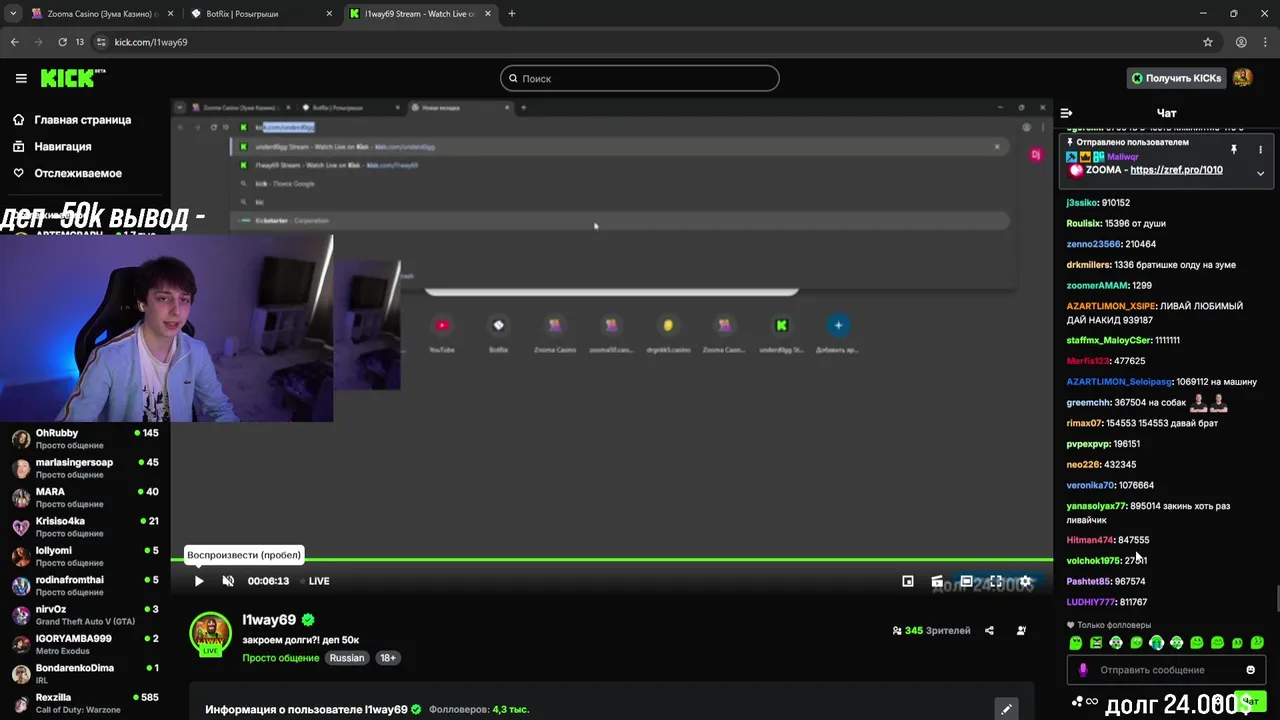
Task: Click the Russian language tag
Action: coord(347,658)
